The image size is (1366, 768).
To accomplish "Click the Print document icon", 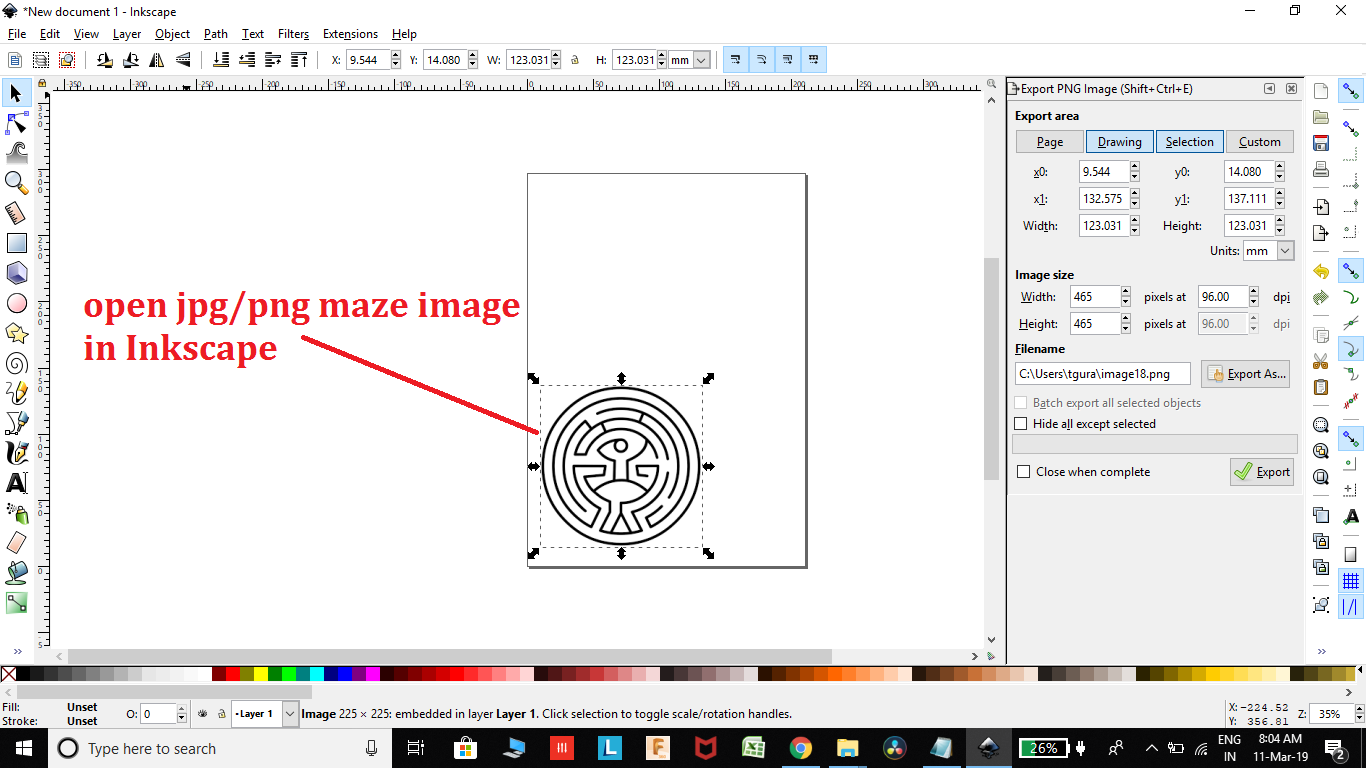I will tap(1321, 169).
